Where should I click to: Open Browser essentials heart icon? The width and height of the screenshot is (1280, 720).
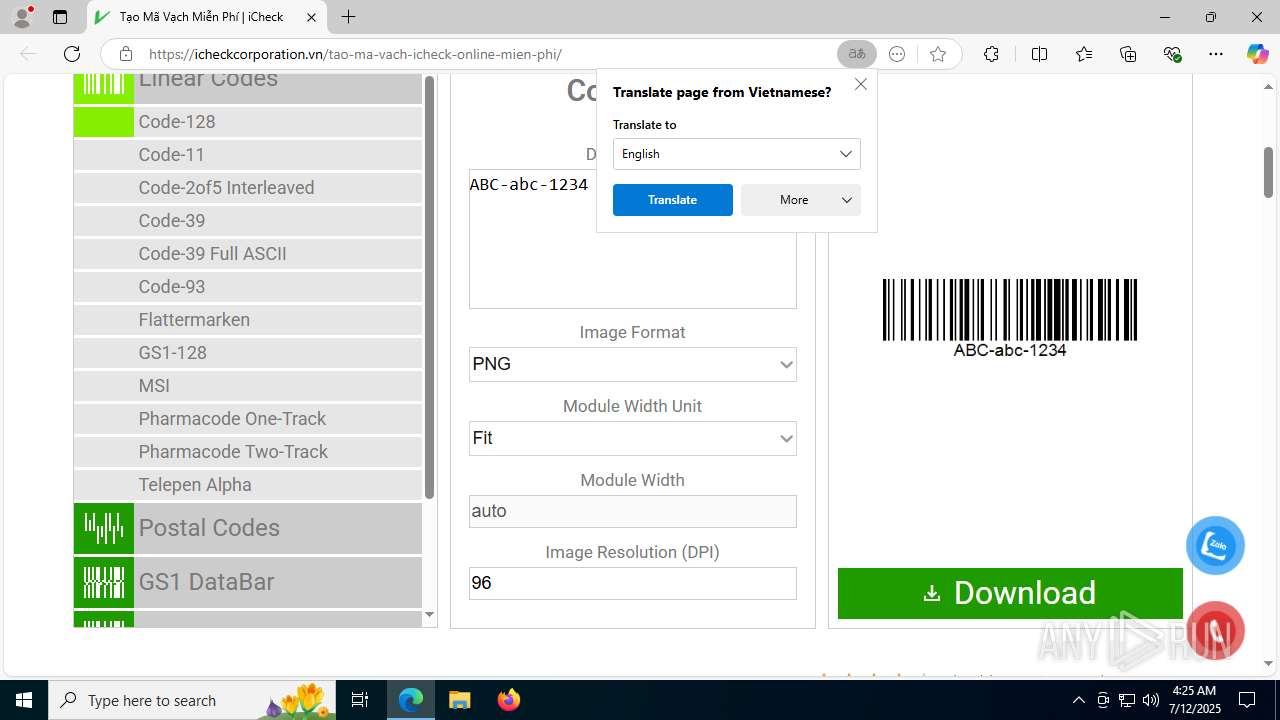[x=1173, y=54]
